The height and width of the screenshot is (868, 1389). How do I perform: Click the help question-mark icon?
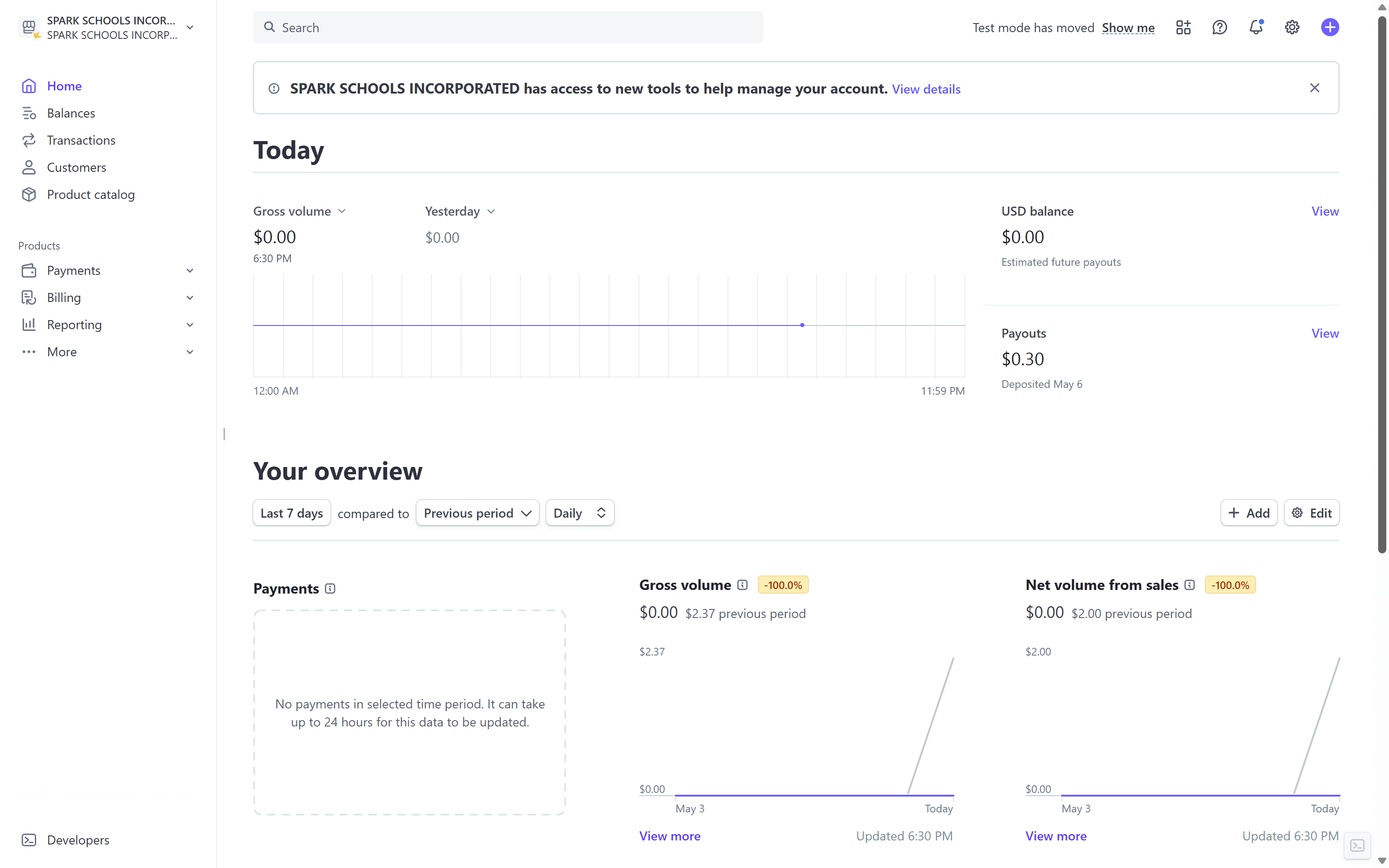coord(1219,27)
